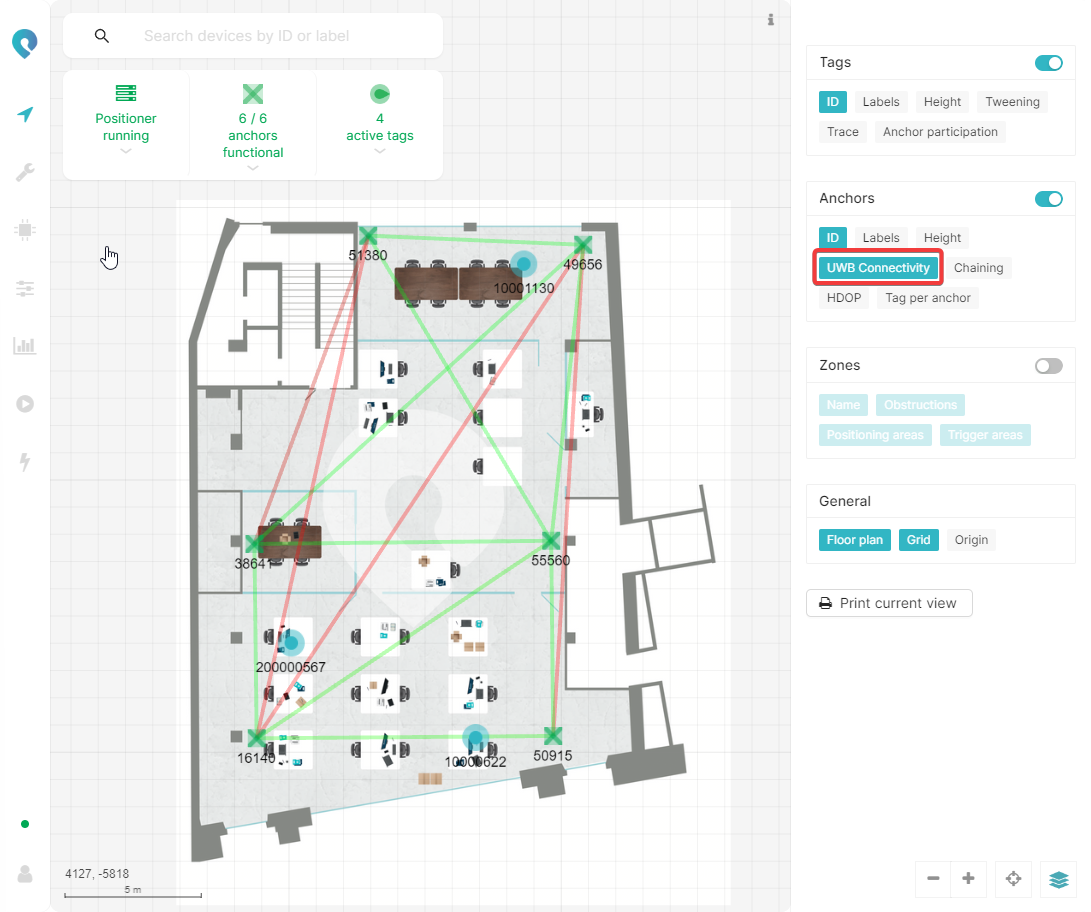Select anchor 55560 on the floor plan
Screen dimensions: 1091x912
point(549,541)
